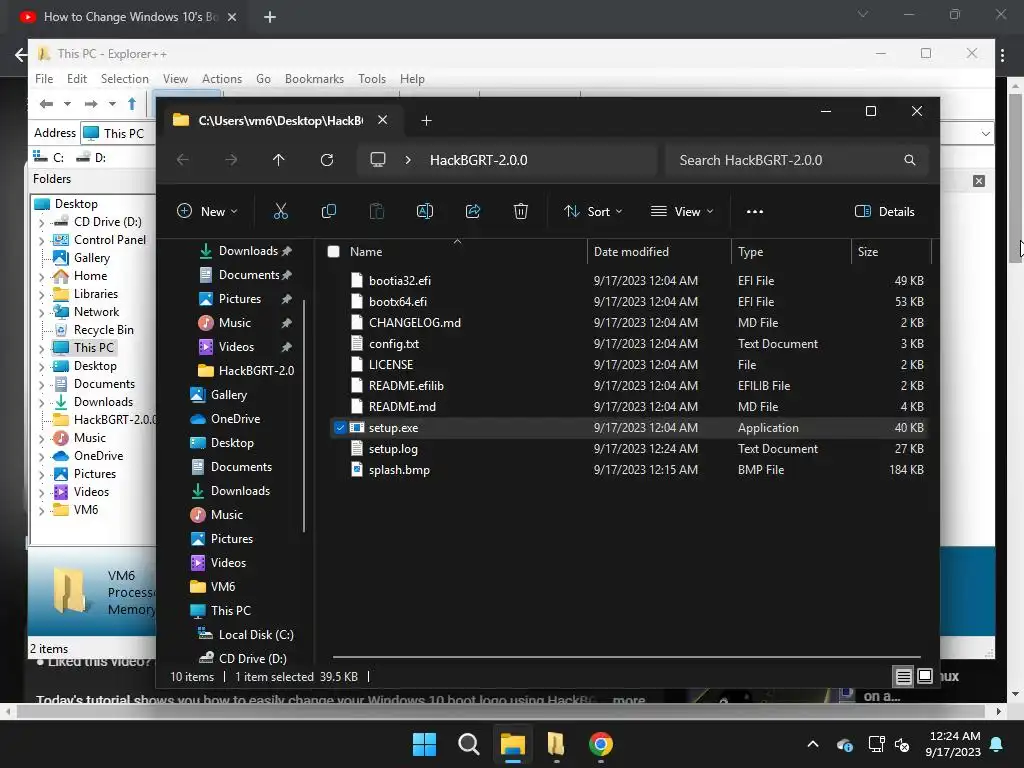This screenshot has width=1024, height=768.
Task: Open Windows Start from the taskbar
Action: point(424,744)
